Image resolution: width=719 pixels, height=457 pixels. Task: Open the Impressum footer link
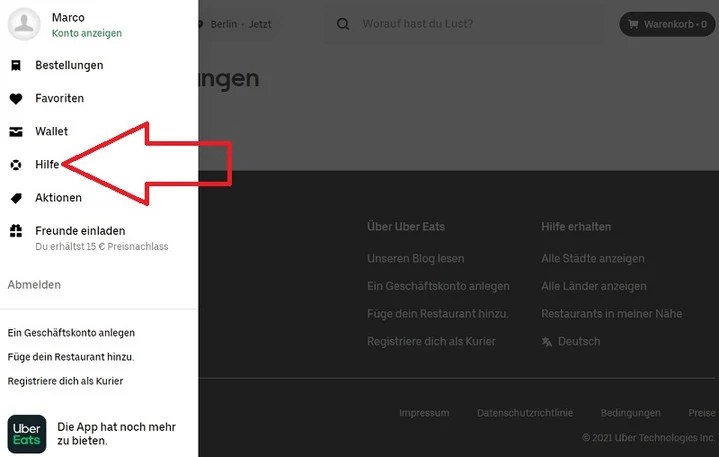(x=424, y=413)
